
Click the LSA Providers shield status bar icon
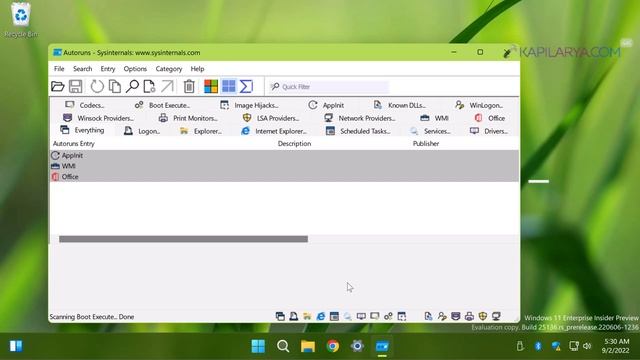click(x=483, y=316)
